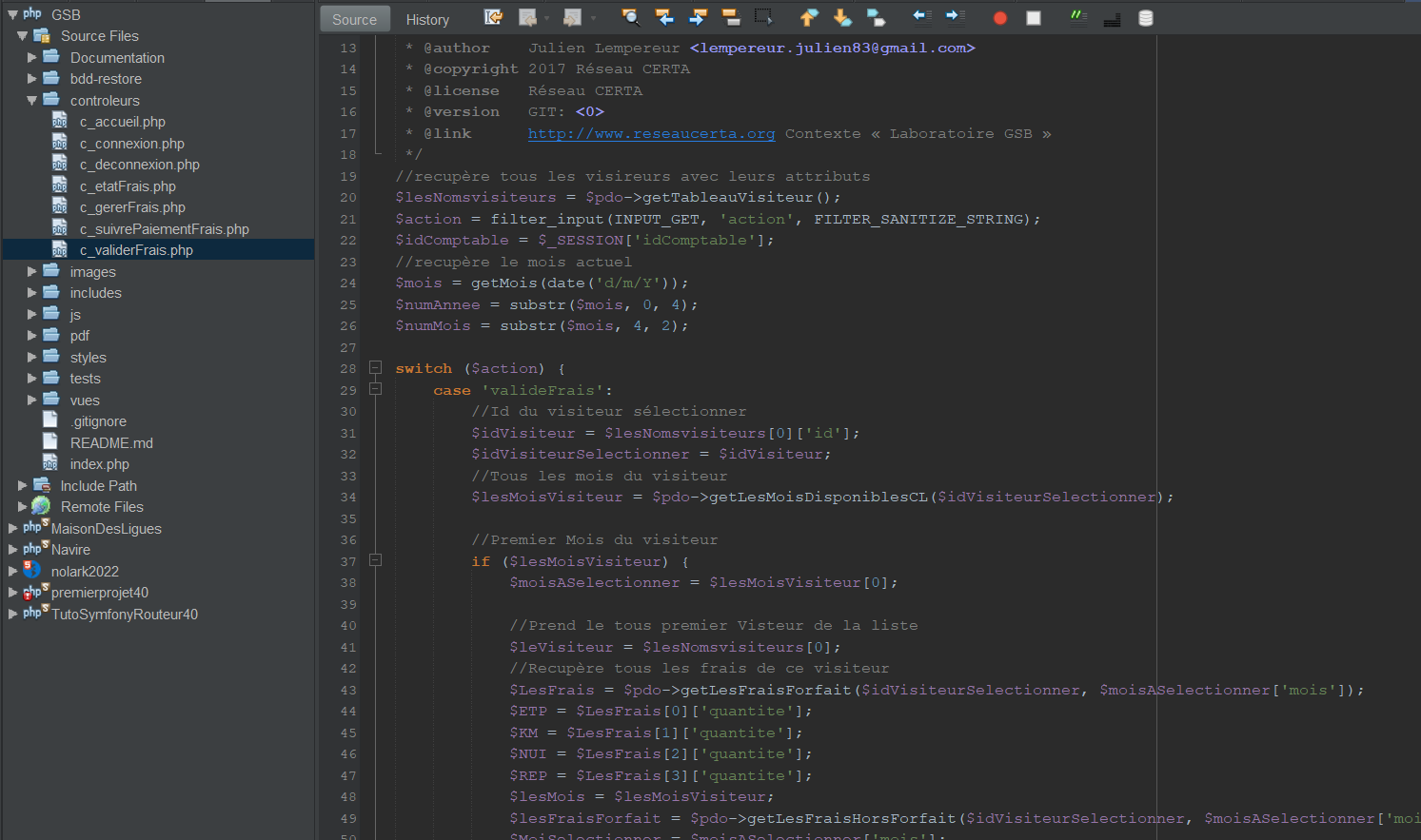Screen dimensions: 1421x840
Task: Select c_gererFrais.php in the tree
Action: tap(132, 207)
